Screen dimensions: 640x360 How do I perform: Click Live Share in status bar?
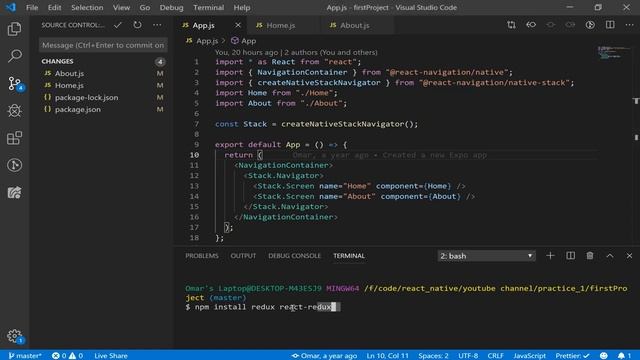click(x=111, y=356)
